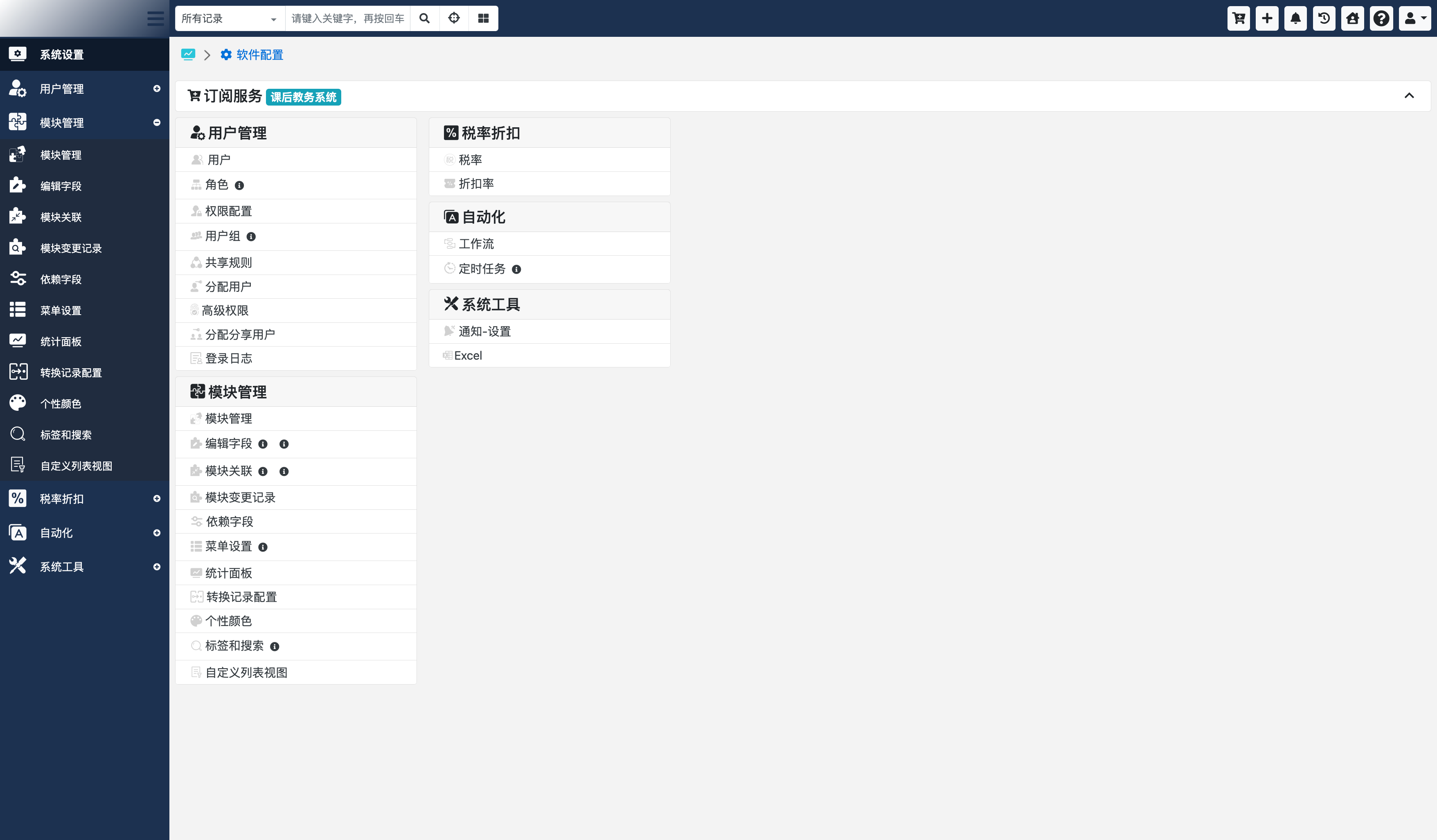Viewport: 1437px width, 840px height.
Task: Click the plus quick-create icon
Action: (x=1266, y=18)
